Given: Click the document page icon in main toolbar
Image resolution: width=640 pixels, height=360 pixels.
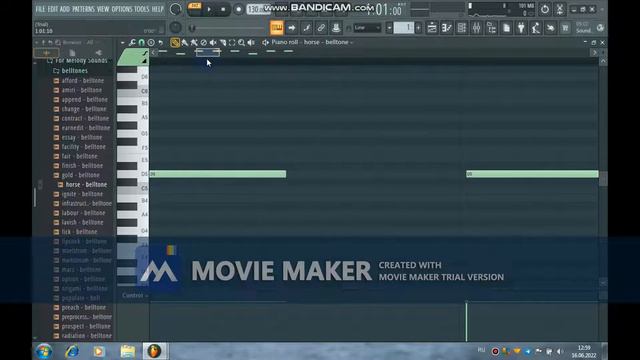Looking at the screenshot, I should tap(507, 28).
